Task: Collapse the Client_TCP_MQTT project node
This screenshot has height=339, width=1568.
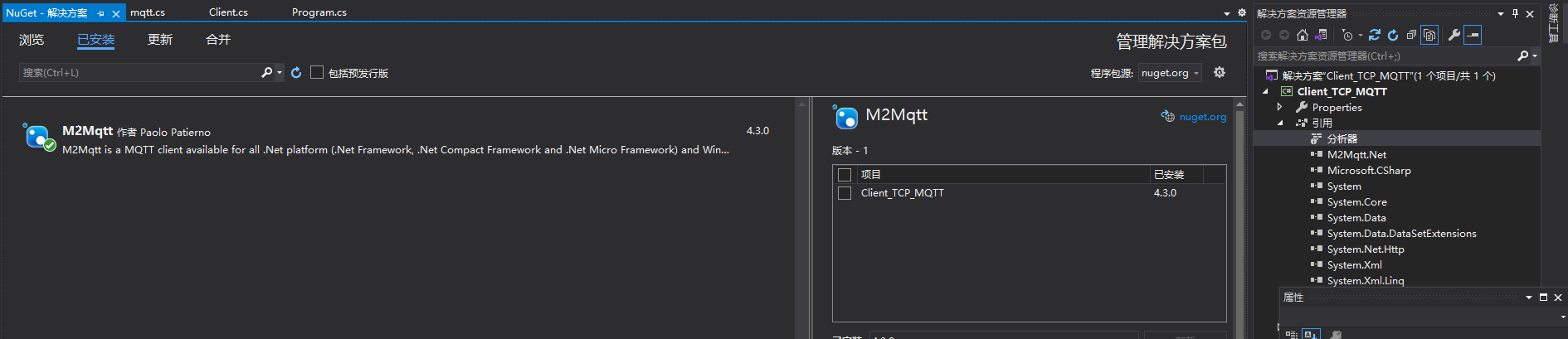Action: pos(1265,91)
